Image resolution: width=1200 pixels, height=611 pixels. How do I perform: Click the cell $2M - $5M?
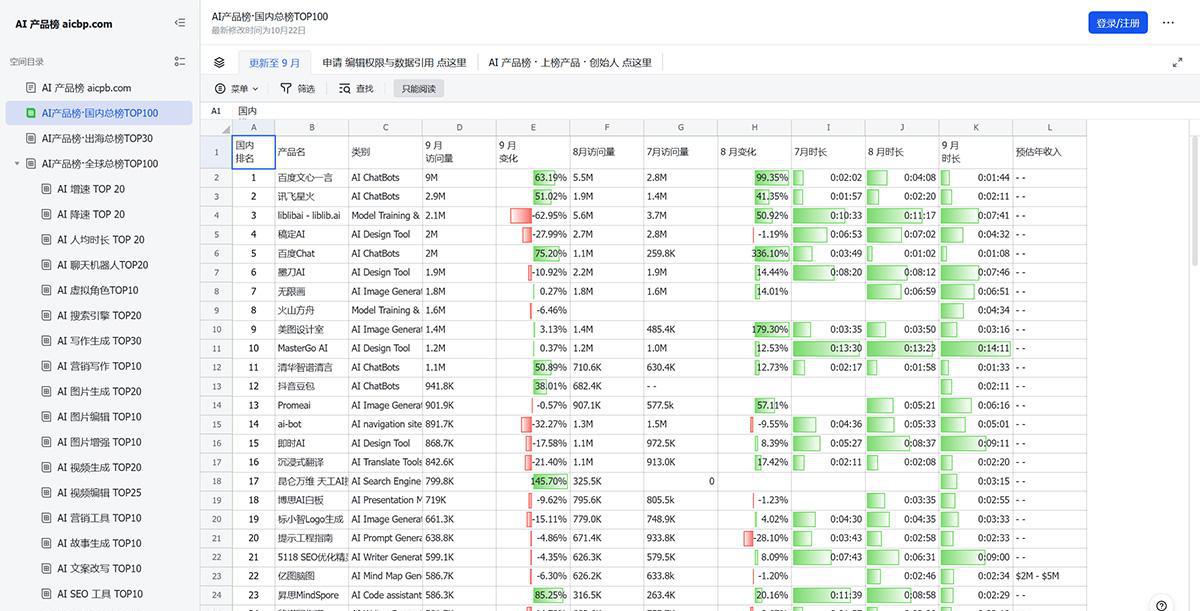1049,576
